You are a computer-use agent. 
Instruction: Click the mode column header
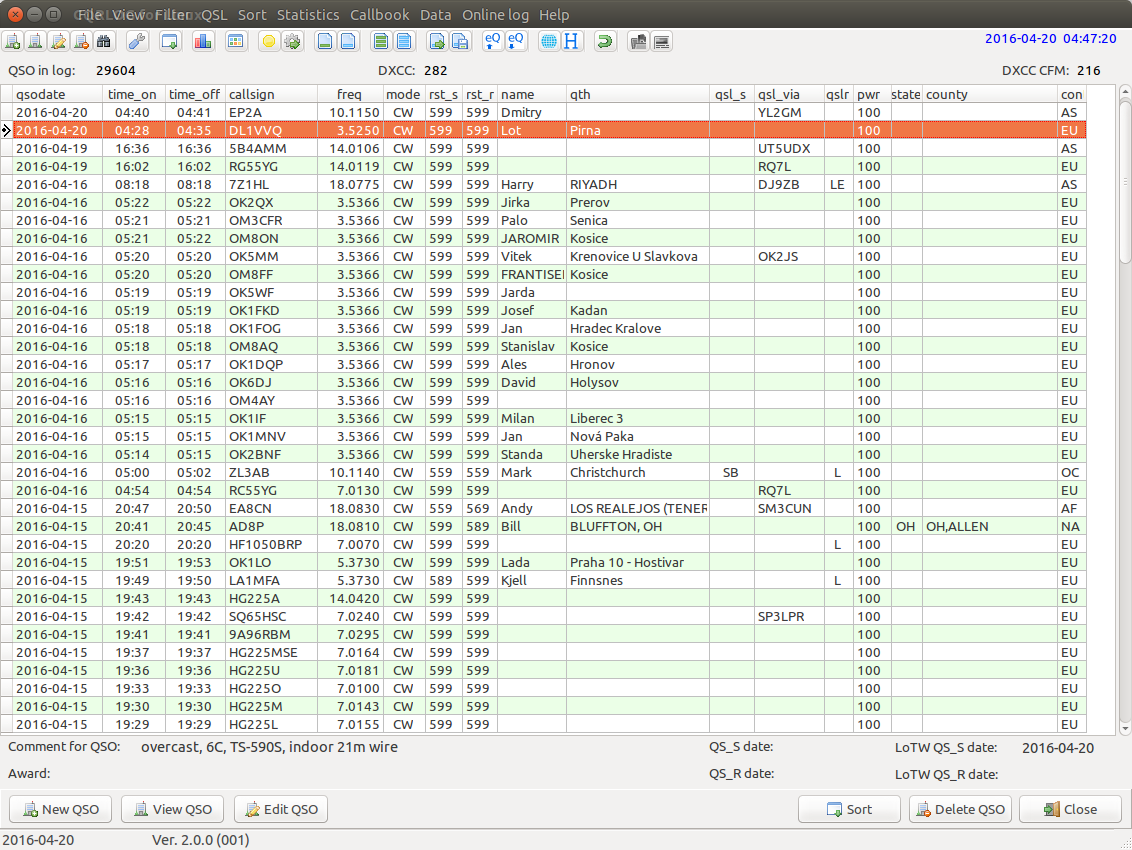[403, 94]
